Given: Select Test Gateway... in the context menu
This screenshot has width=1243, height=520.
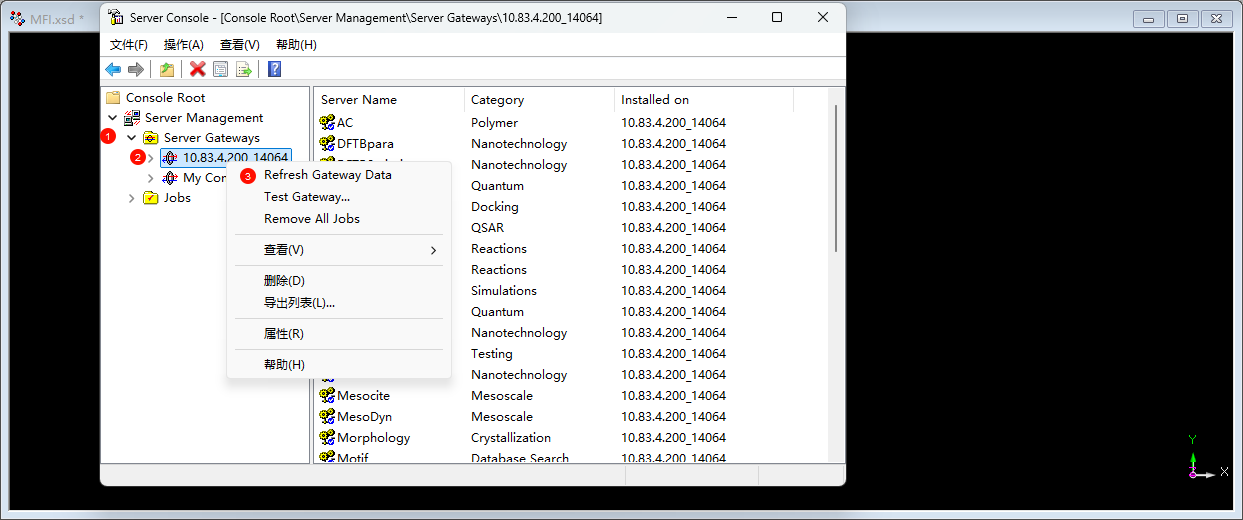Looking at the screenshot, I should 306,197.
